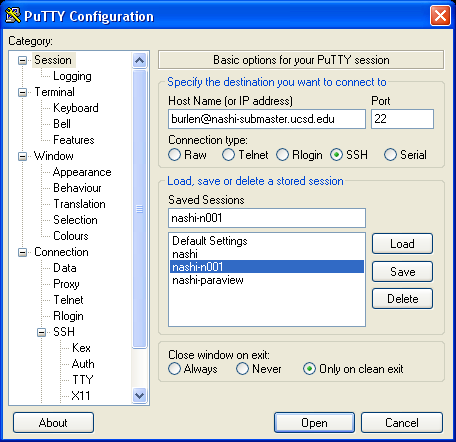Click the PuTTY icon in title bar
Viewport: 456px width, 442px height.
tap(13, 16)
